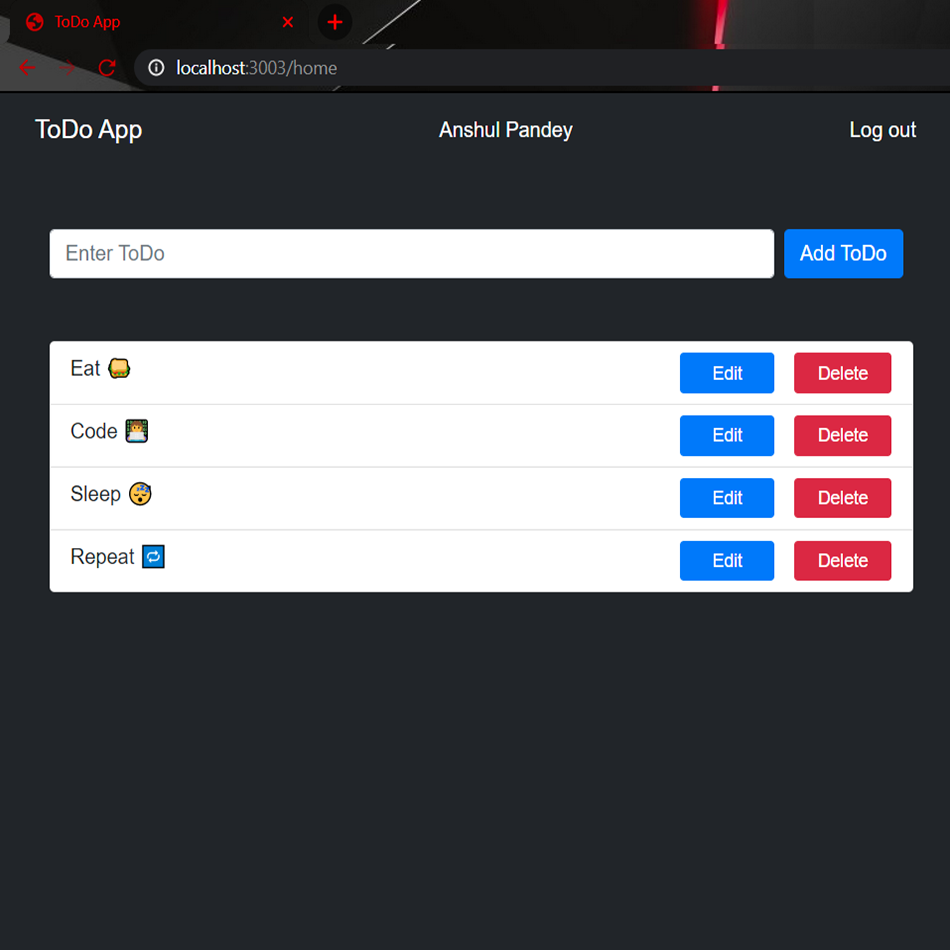Edit the Repeat todo item
This screenshot has height=950, width=950.
click(726, 560)
